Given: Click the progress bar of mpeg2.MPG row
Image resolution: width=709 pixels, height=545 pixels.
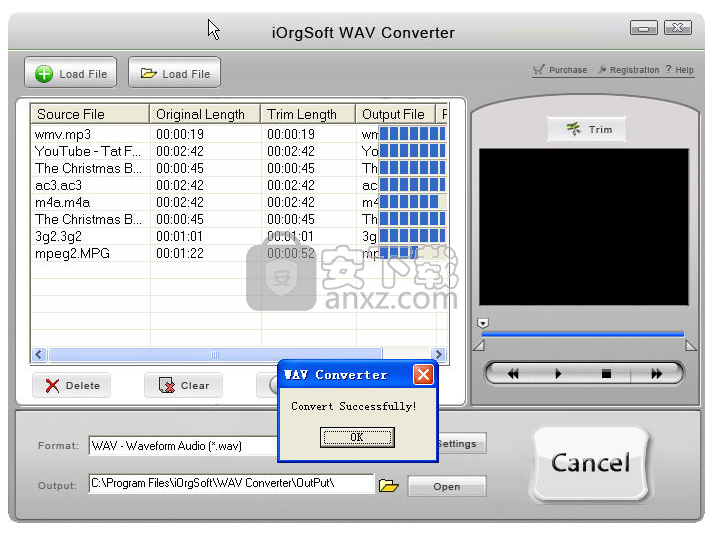Looking at the screenshot, I should point(413,252).
